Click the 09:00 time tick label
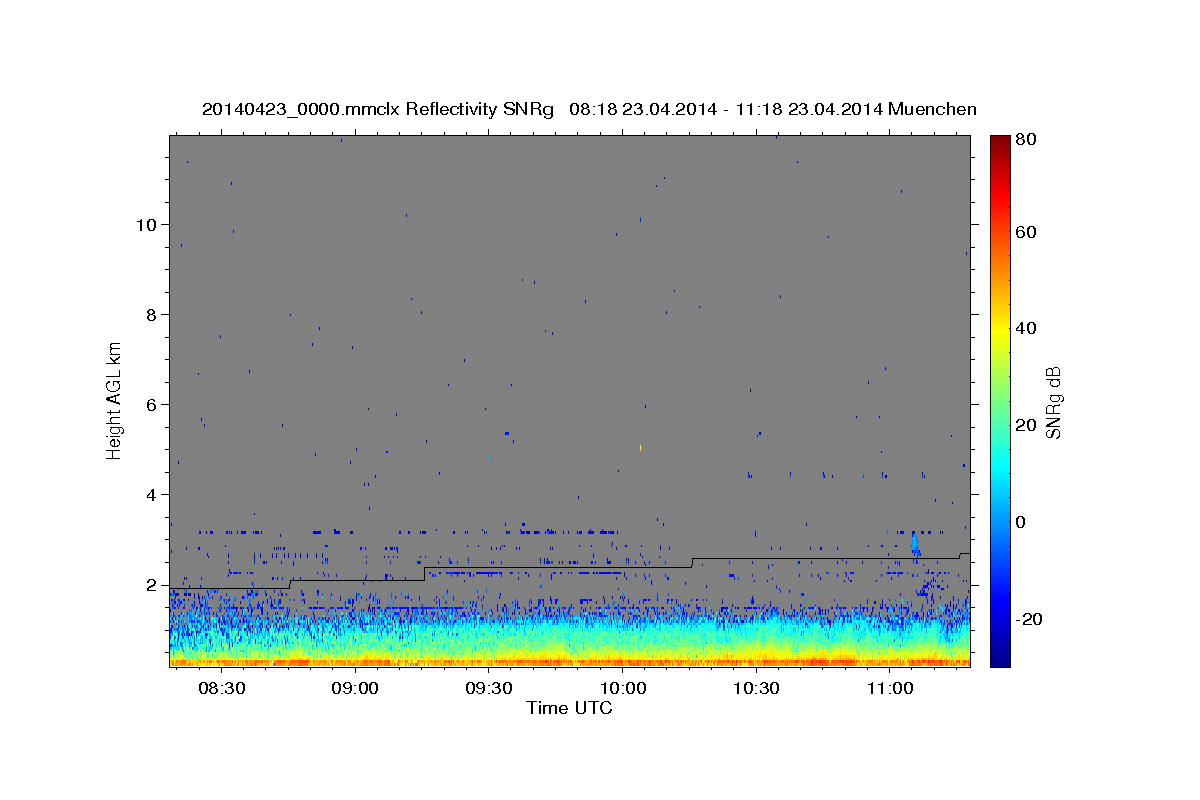Viewport: 1200px width, 800px height. pos(355,689)
